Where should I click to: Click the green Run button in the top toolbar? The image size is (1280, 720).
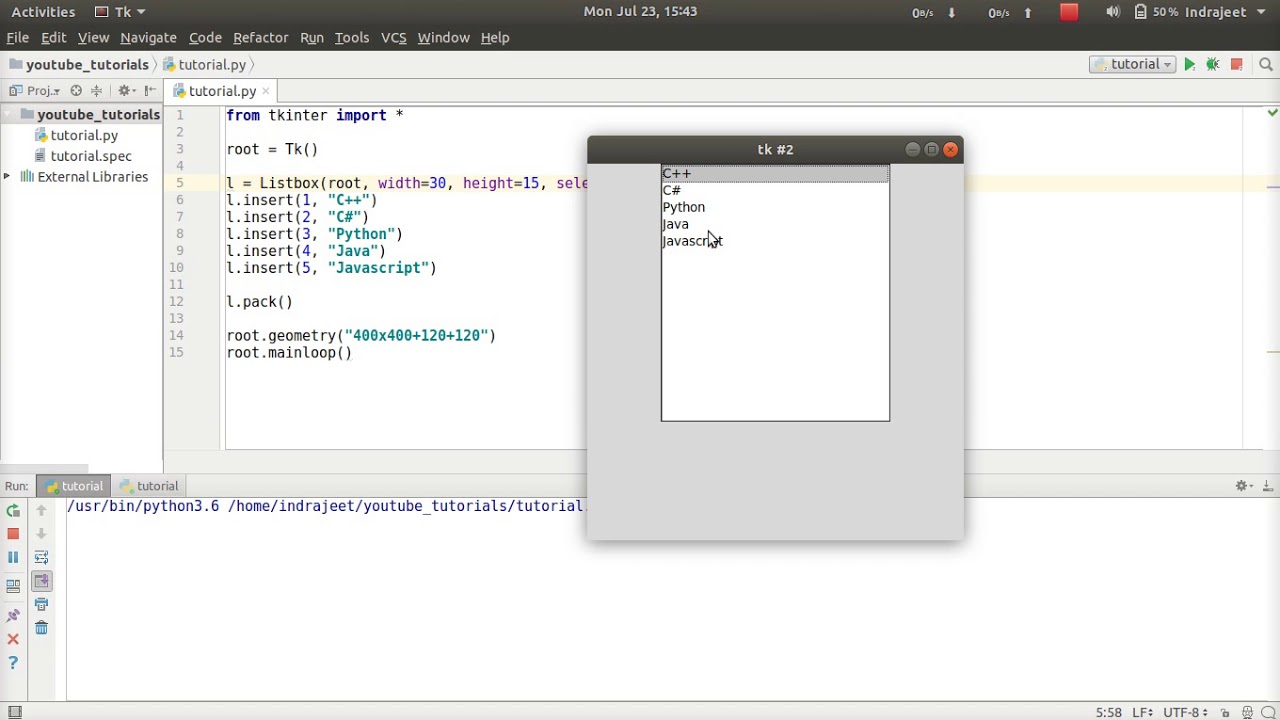(1189, 65)
